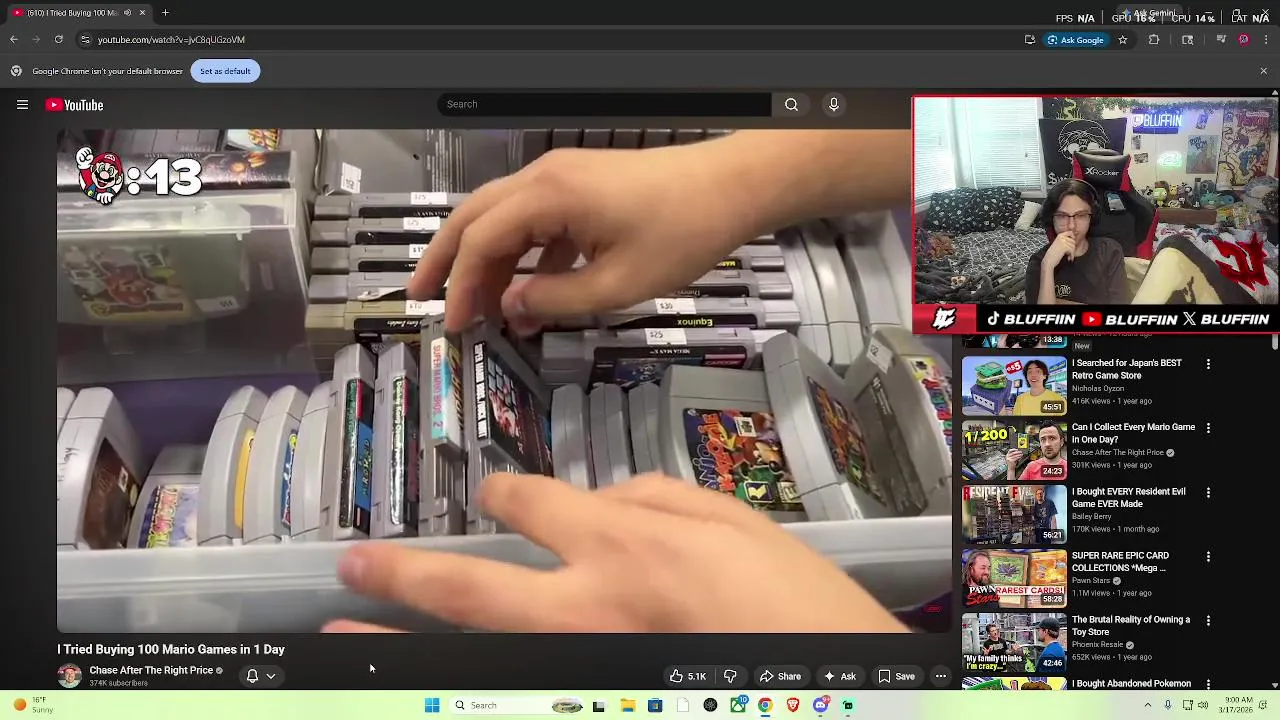The width and height of the screenshot is (1280, 720).
Task: Open Chase After The Right Price channel link under title
Action: [151, 671]
